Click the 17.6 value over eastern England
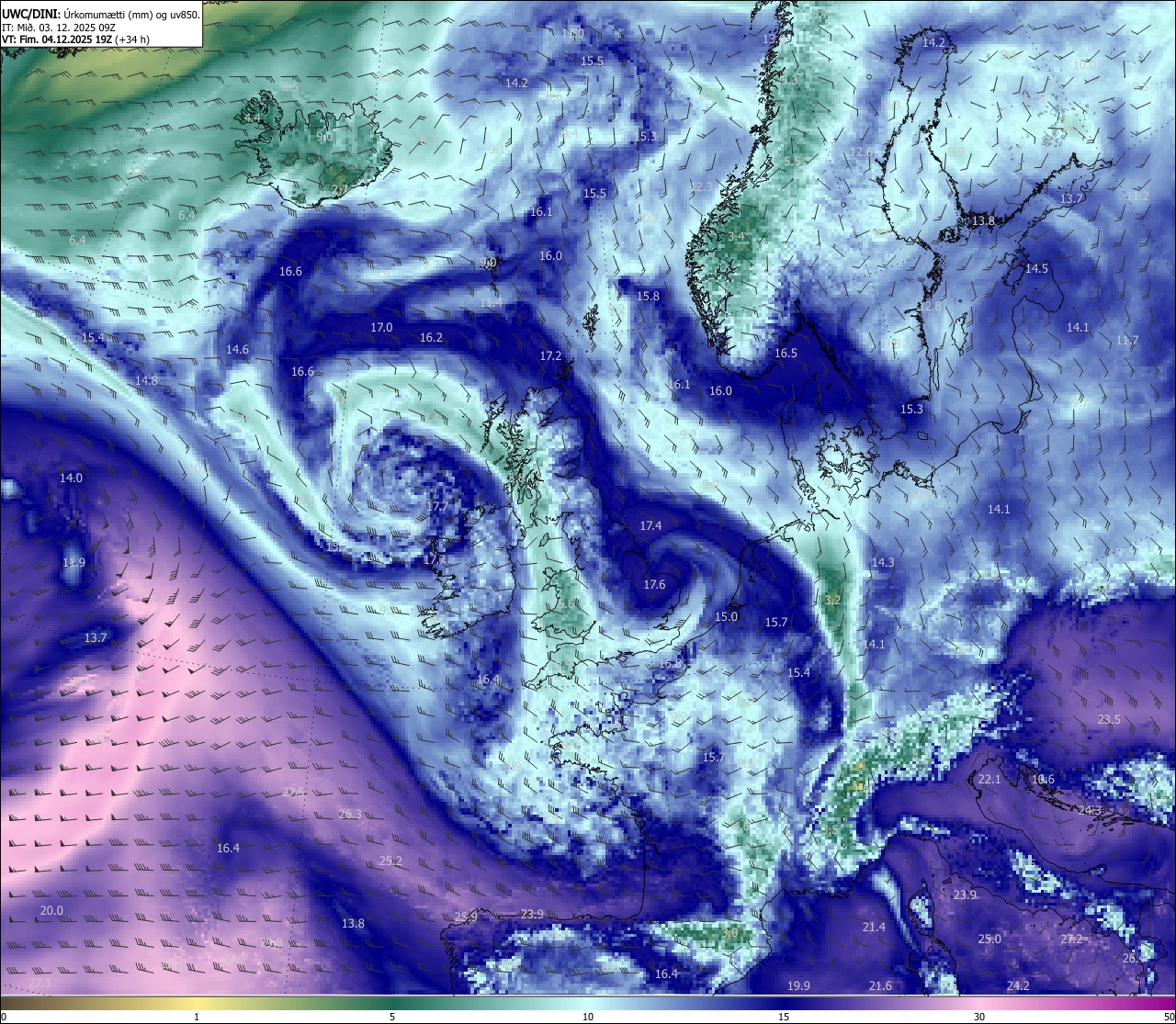The image size is (1176, 1024). coord(654,584)
